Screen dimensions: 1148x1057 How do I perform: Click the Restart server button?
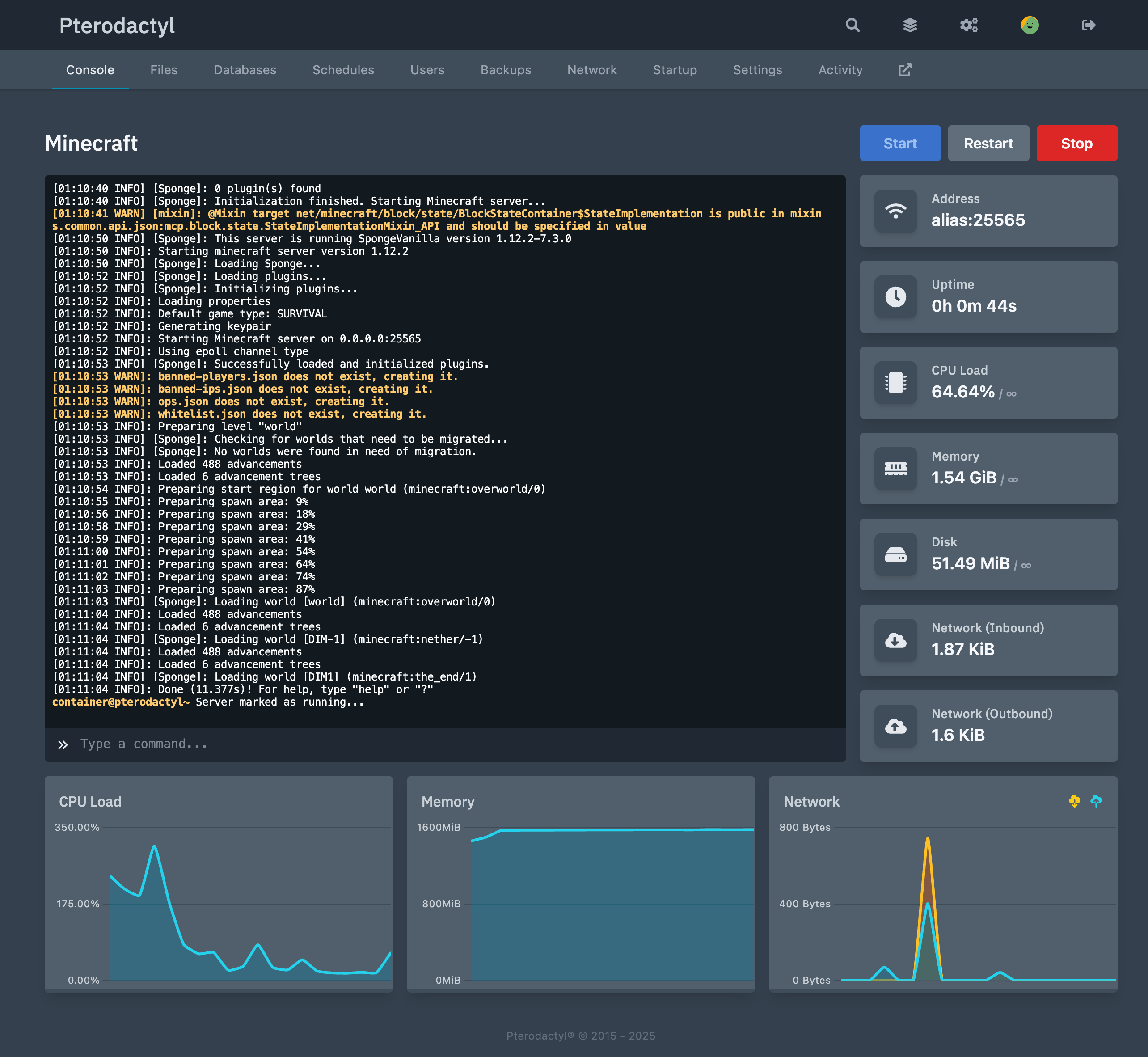click(x=988, y=143)
